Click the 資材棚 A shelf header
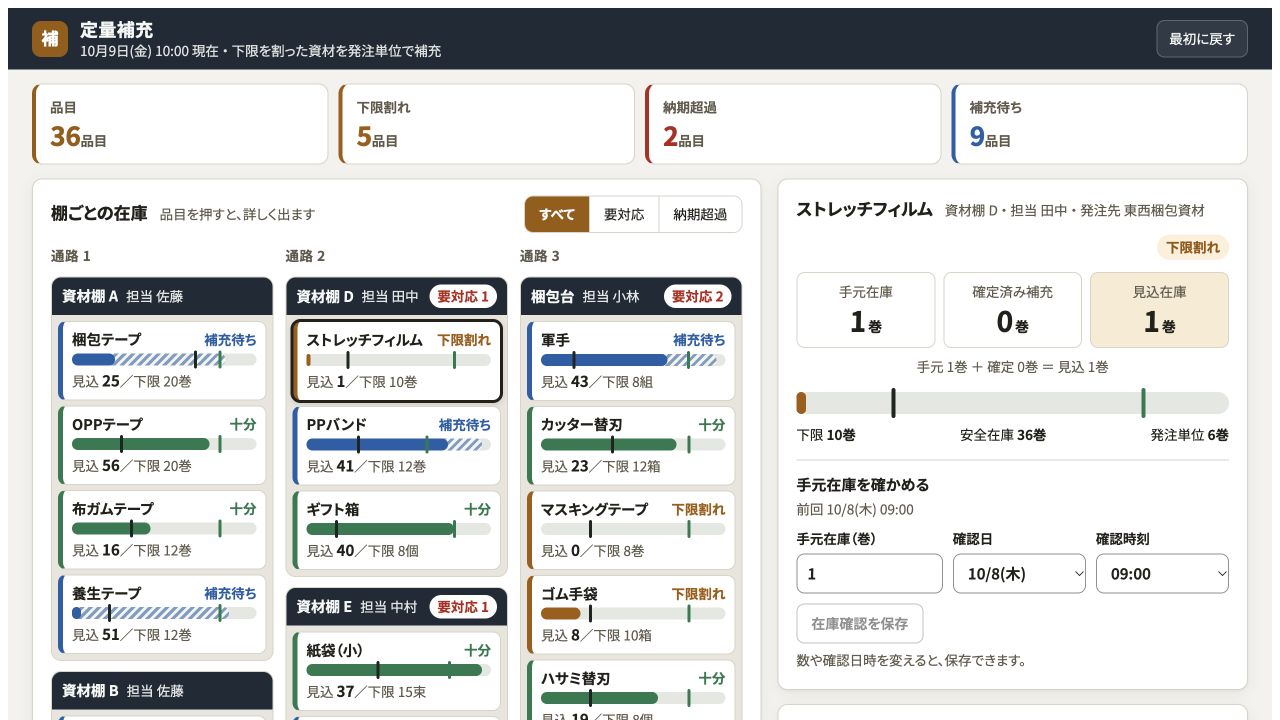Image resolution: width=1280 pixels, height=720 pixels. click(x=162, y=296)
